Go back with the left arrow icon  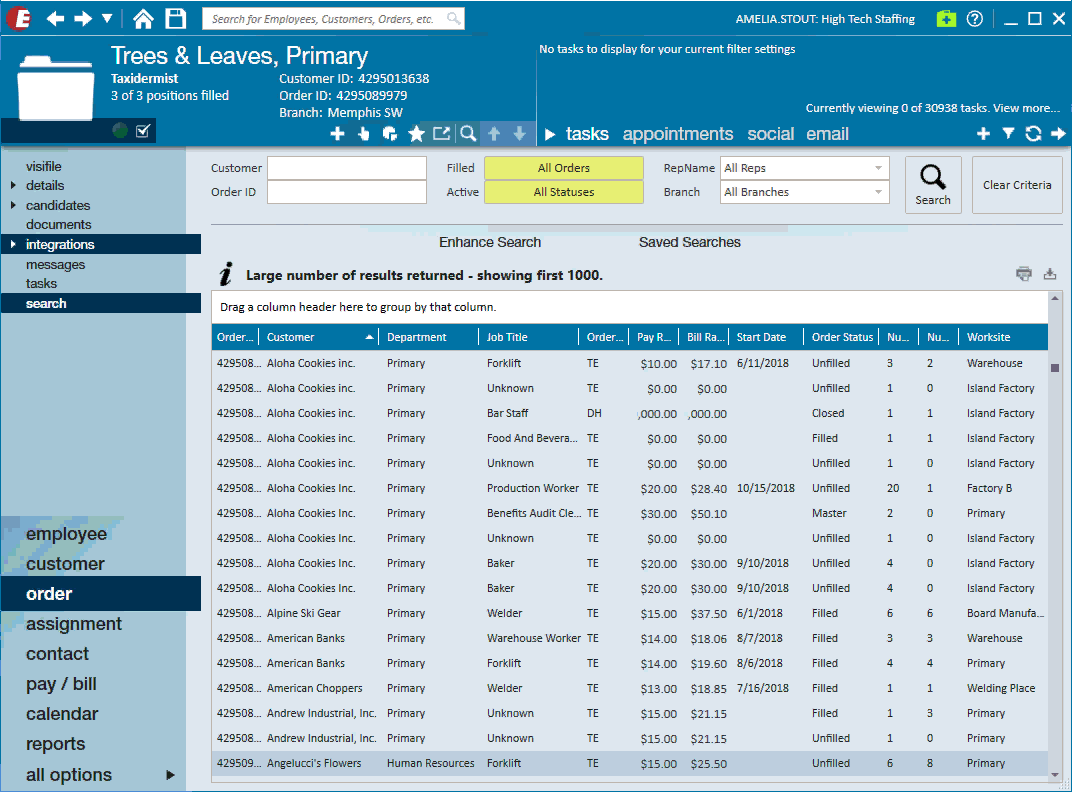coord(55,18)
